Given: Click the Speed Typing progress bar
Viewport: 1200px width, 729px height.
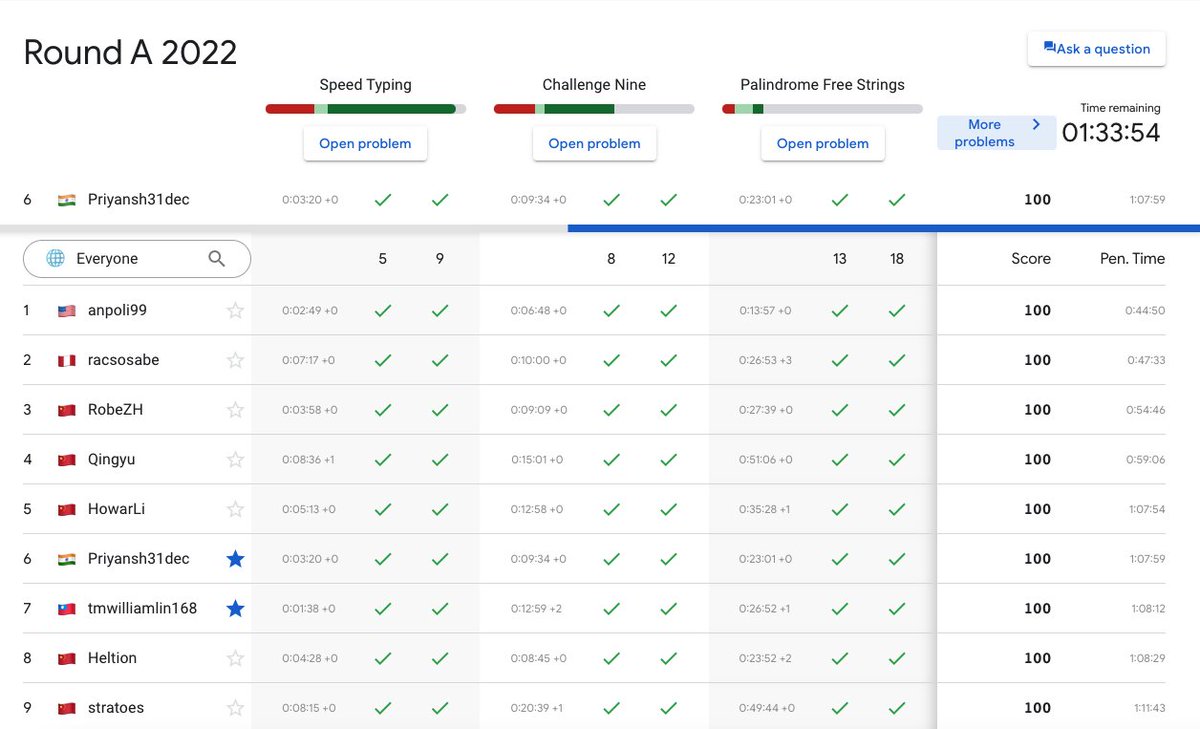Looking at the screenshot, I should [365, 109].
